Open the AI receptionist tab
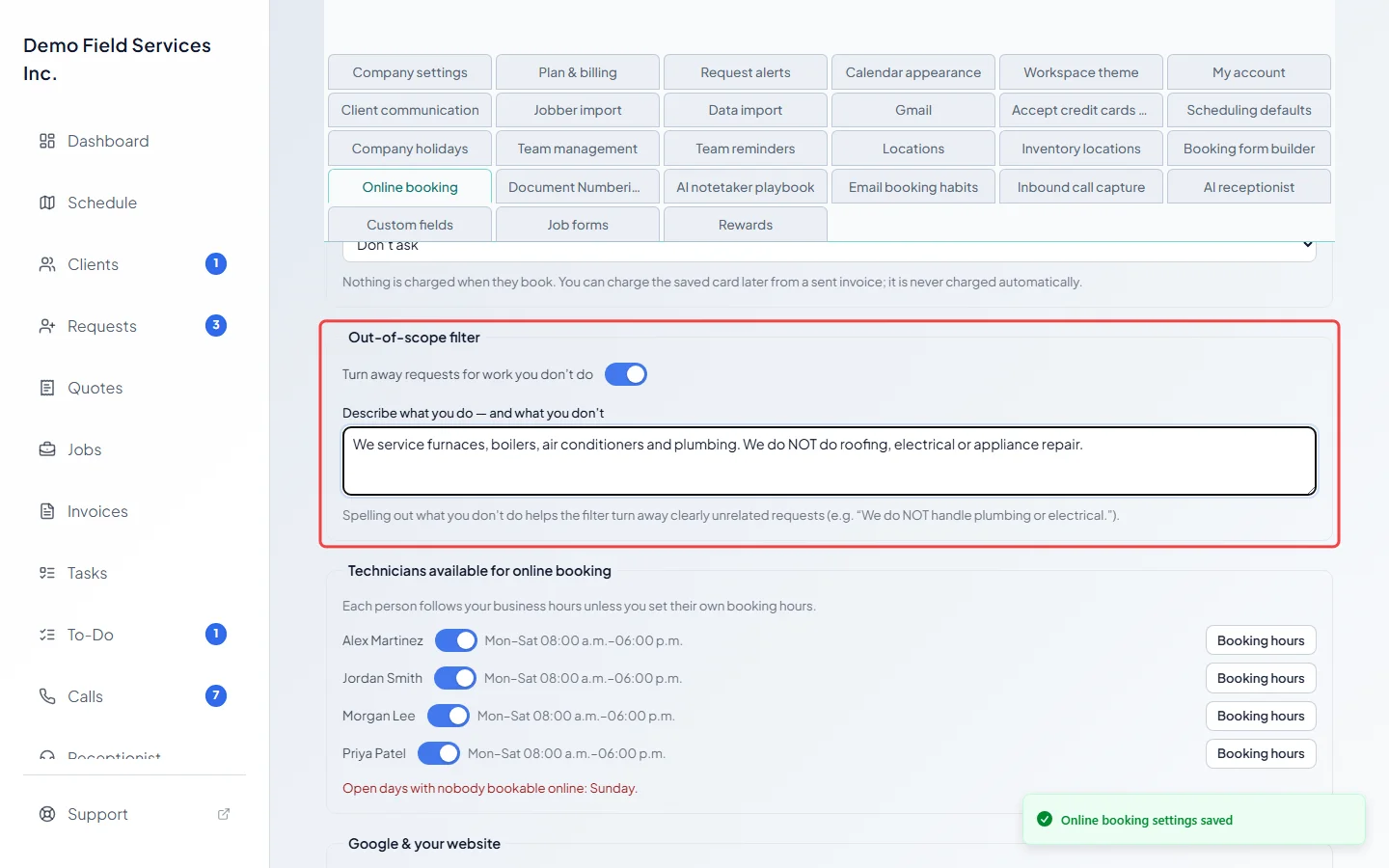 (1249, 187)
